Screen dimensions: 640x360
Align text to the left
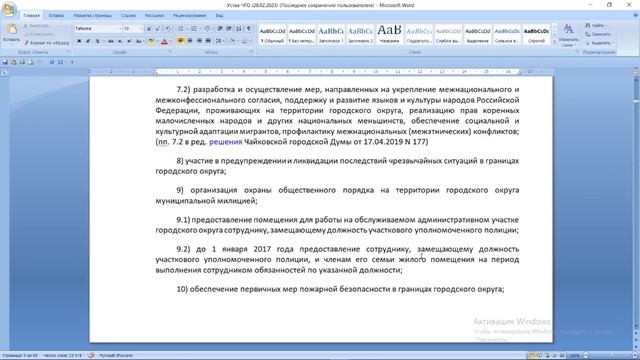(x=180, y=41)
